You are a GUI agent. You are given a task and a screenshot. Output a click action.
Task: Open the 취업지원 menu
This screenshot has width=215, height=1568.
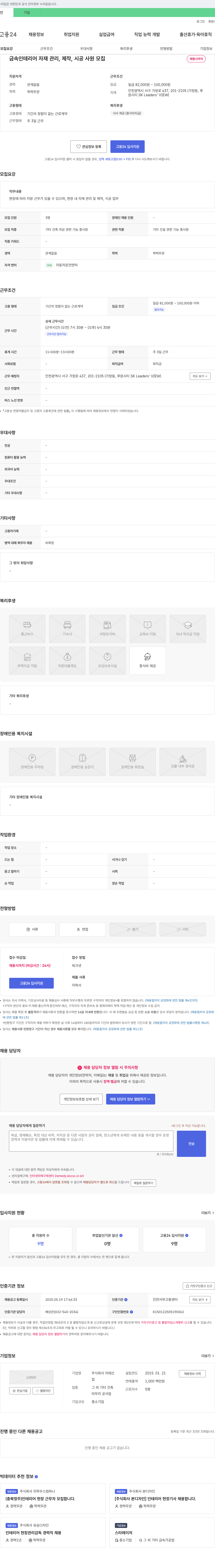(x=71, y=35)
